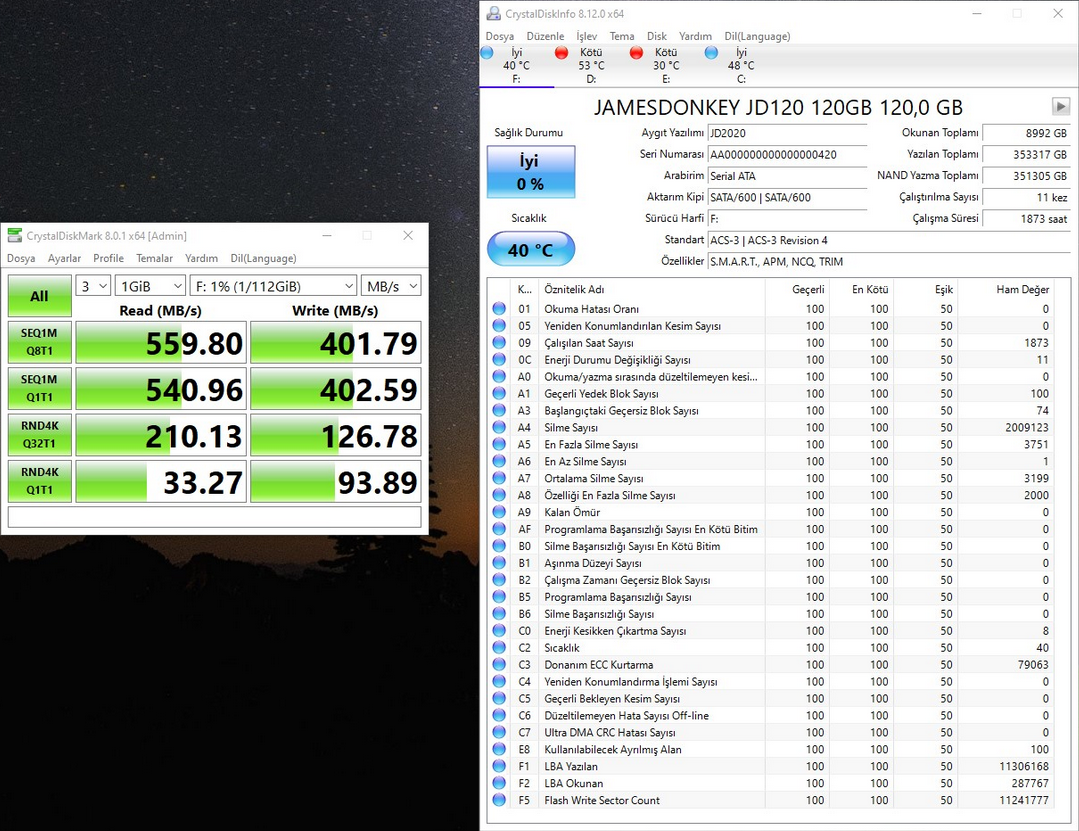Open İşlev menu in CrystalDiskInfo
The width and height of the screenshot is (1079, 831).
[x=586, y=36]
